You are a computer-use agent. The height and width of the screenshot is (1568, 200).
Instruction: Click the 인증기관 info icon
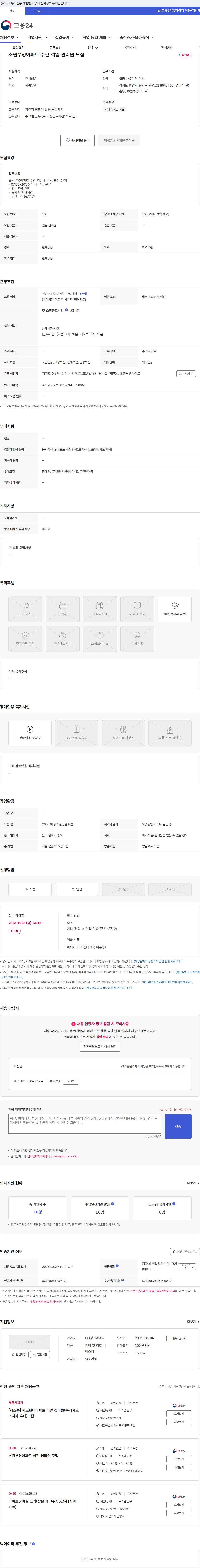117,1266
